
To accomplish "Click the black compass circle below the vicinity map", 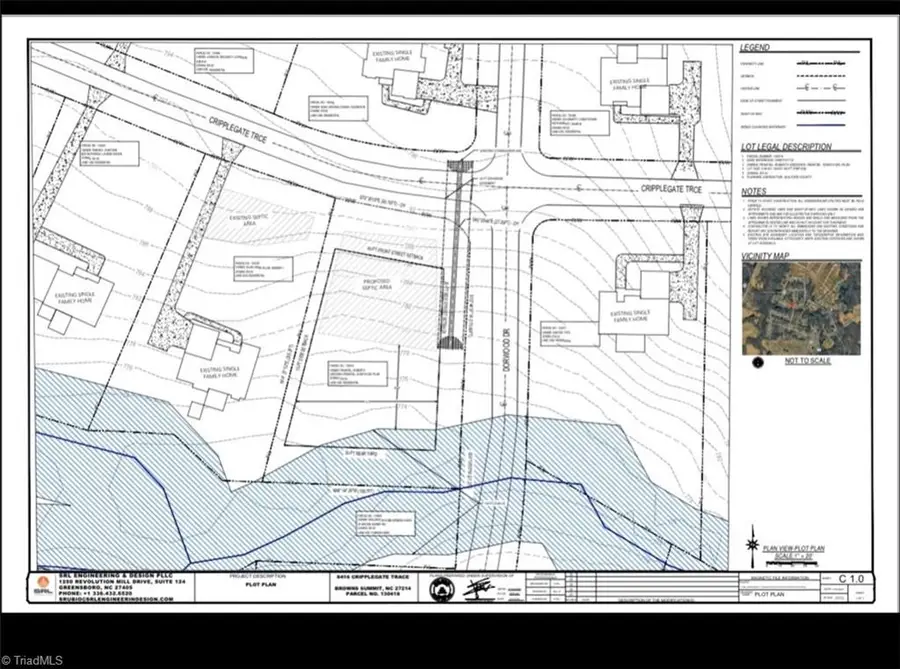I will pos(758,362).
